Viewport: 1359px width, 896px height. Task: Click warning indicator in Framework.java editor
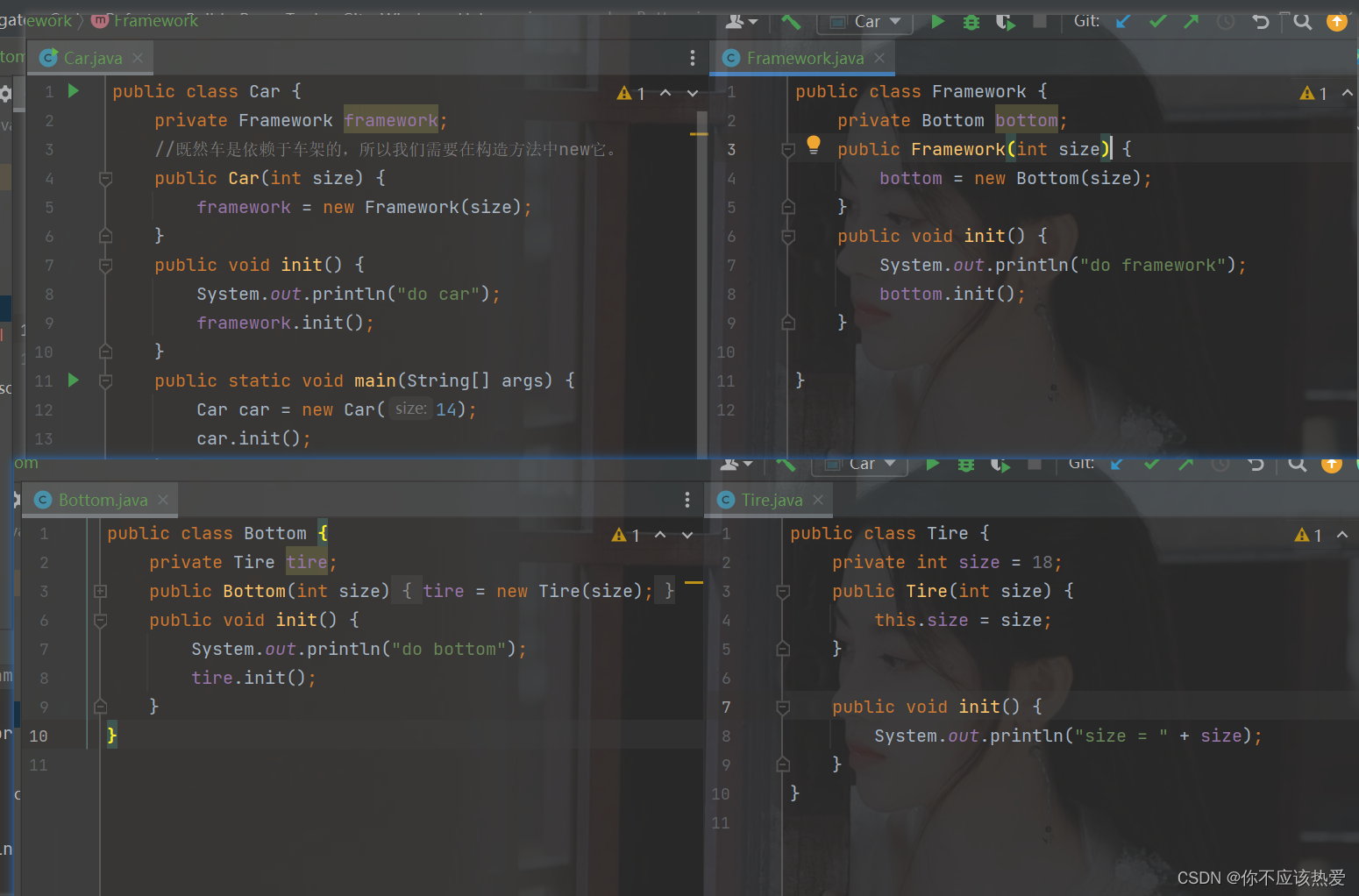pyautogui.click(x=1313, y=93)
